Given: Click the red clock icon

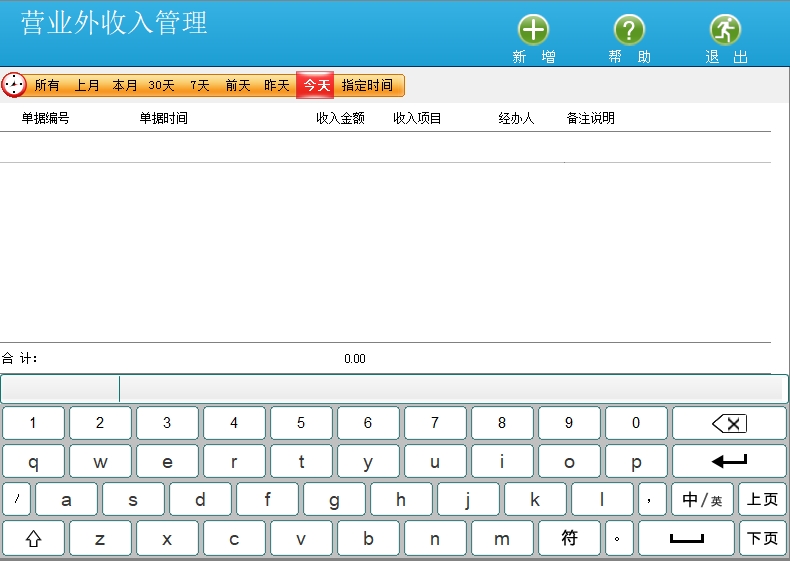Looking at the screenshot, I should click(x=14, y=85).
